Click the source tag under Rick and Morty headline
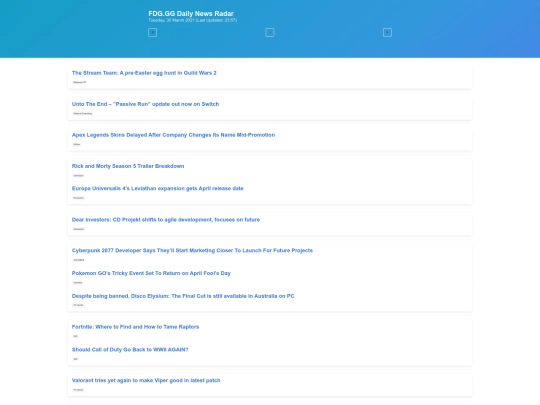 tap(79, 176)
